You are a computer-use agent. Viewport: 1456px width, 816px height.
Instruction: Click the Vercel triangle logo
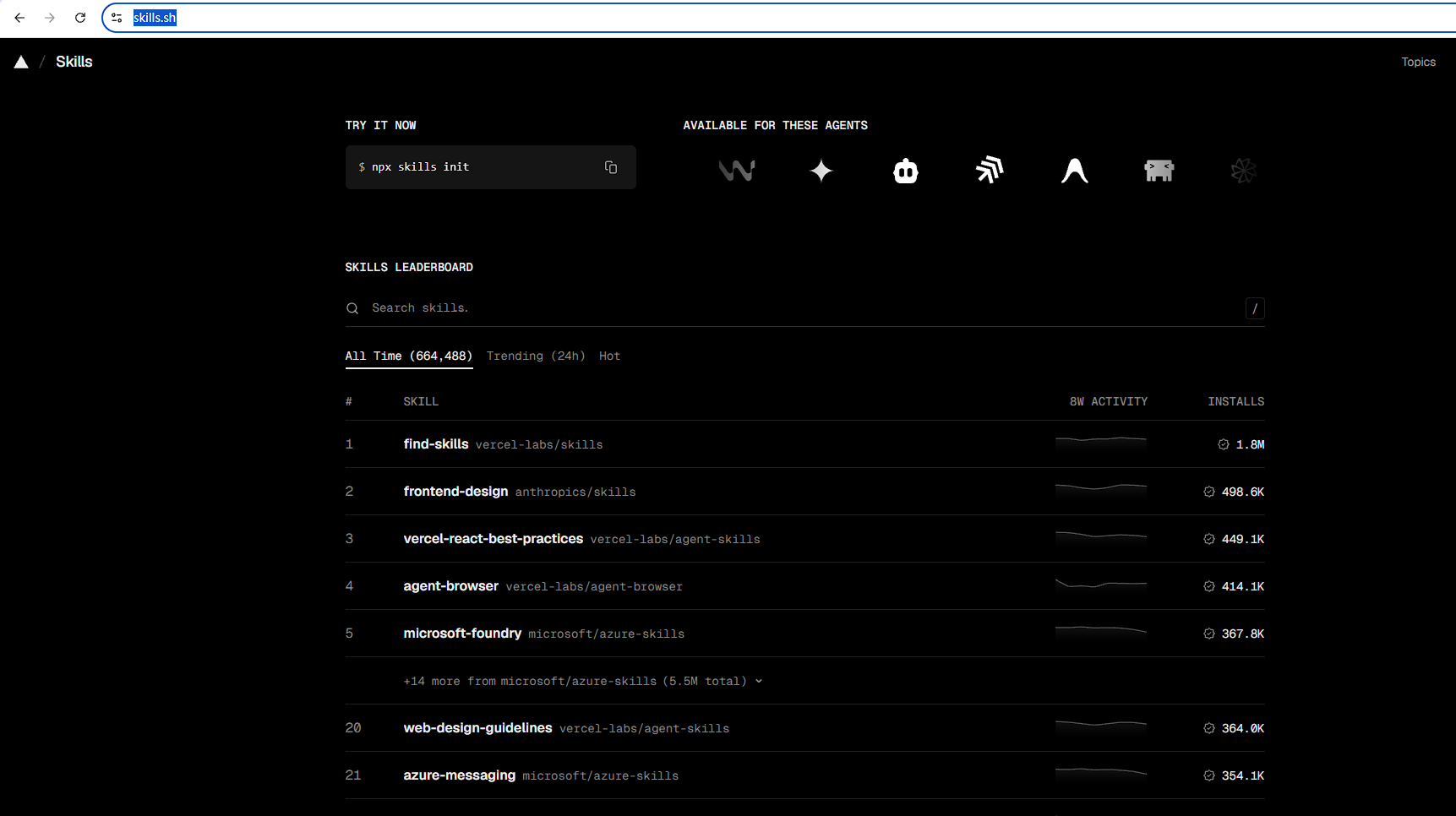(21, 62)
